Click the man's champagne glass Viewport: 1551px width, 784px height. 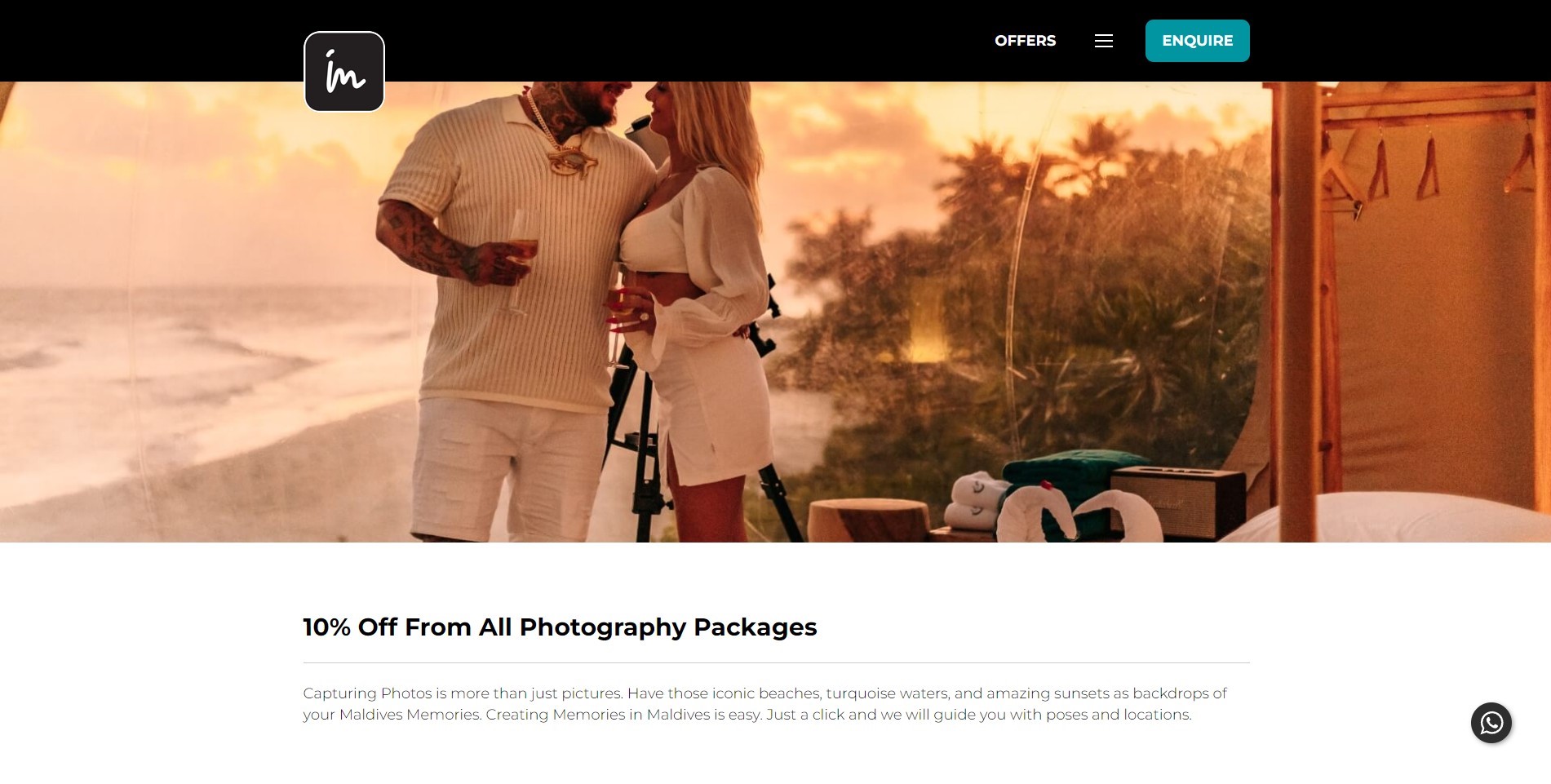[x=519, y=259]
